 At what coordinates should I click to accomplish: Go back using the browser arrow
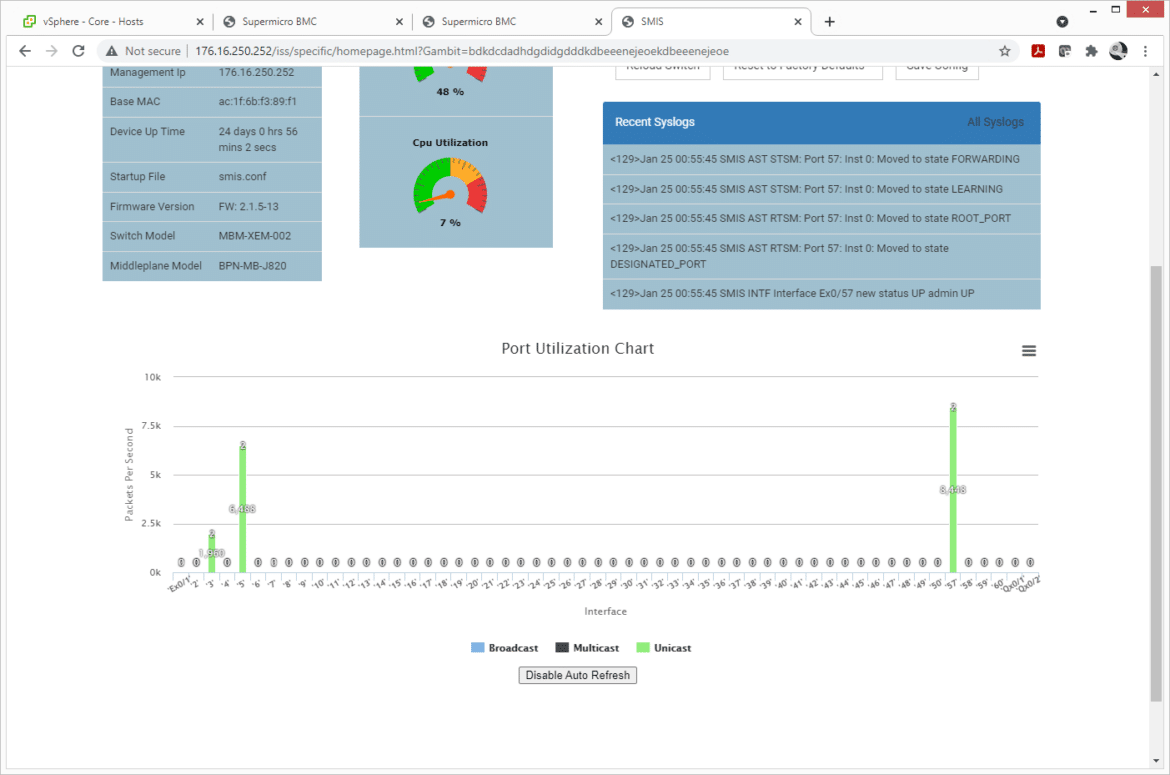(x=25, y=51)
